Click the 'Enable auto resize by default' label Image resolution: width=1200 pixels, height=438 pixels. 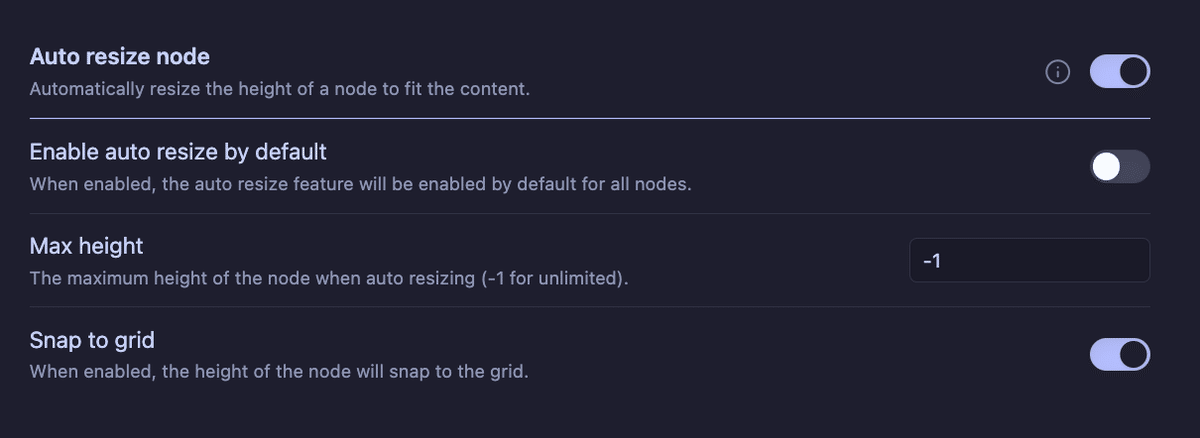click(x=179, y=152)
